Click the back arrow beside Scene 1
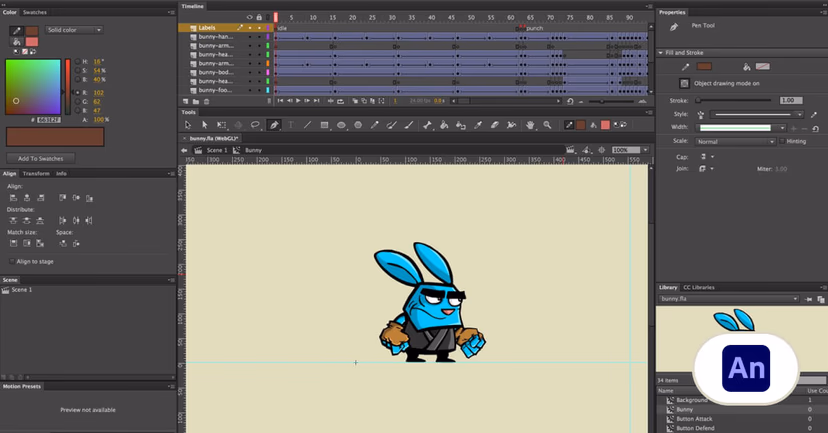 (x=184, y=150)
